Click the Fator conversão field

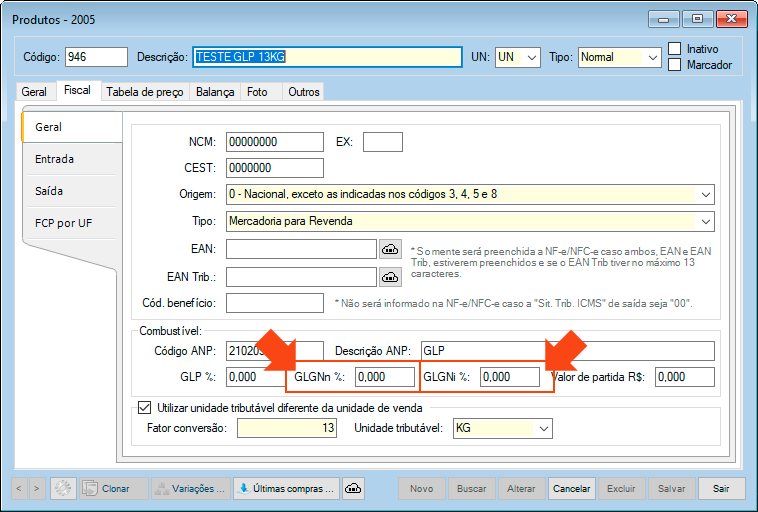[285, 428]
